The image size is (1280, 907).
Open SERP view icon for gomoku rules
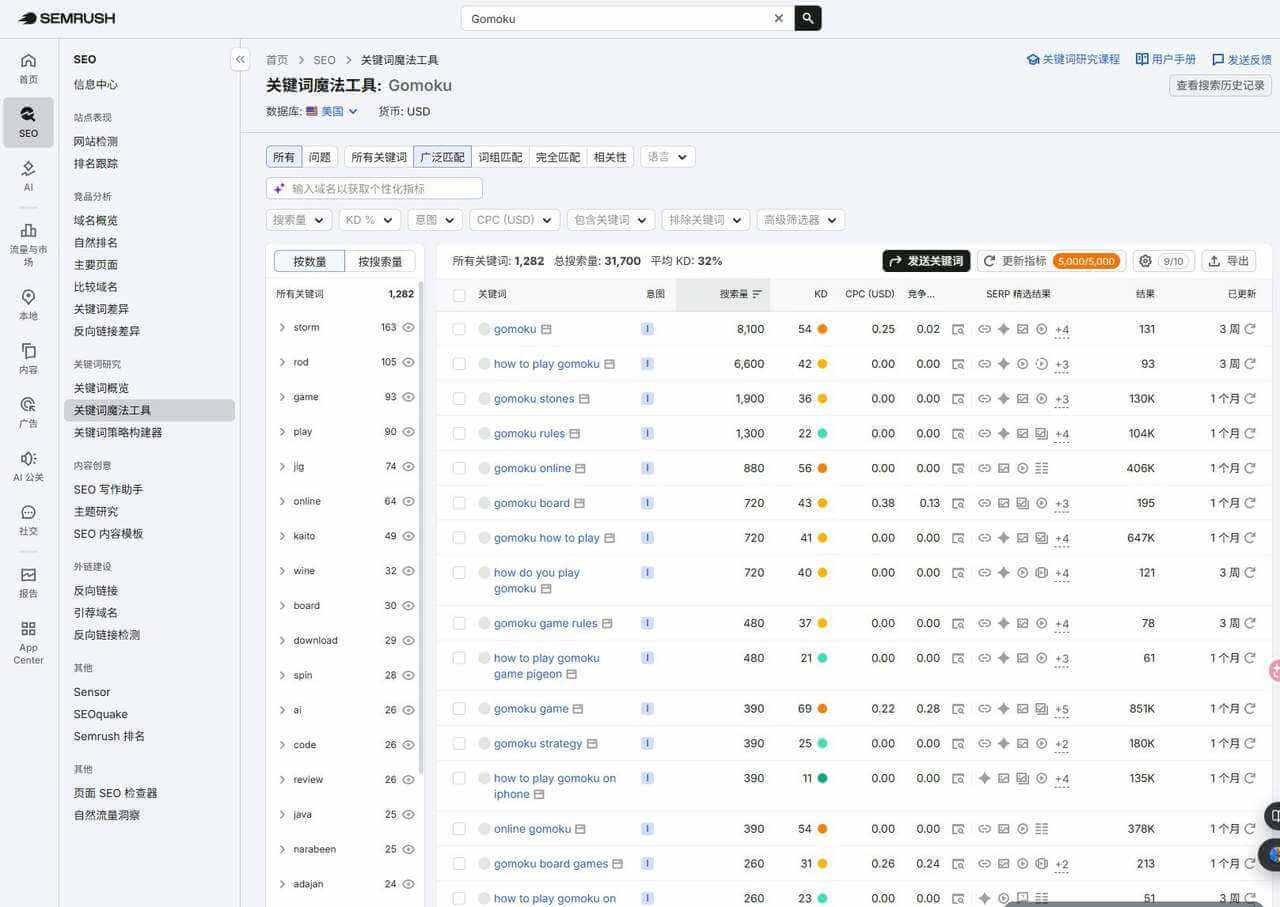tap(958, 434)
